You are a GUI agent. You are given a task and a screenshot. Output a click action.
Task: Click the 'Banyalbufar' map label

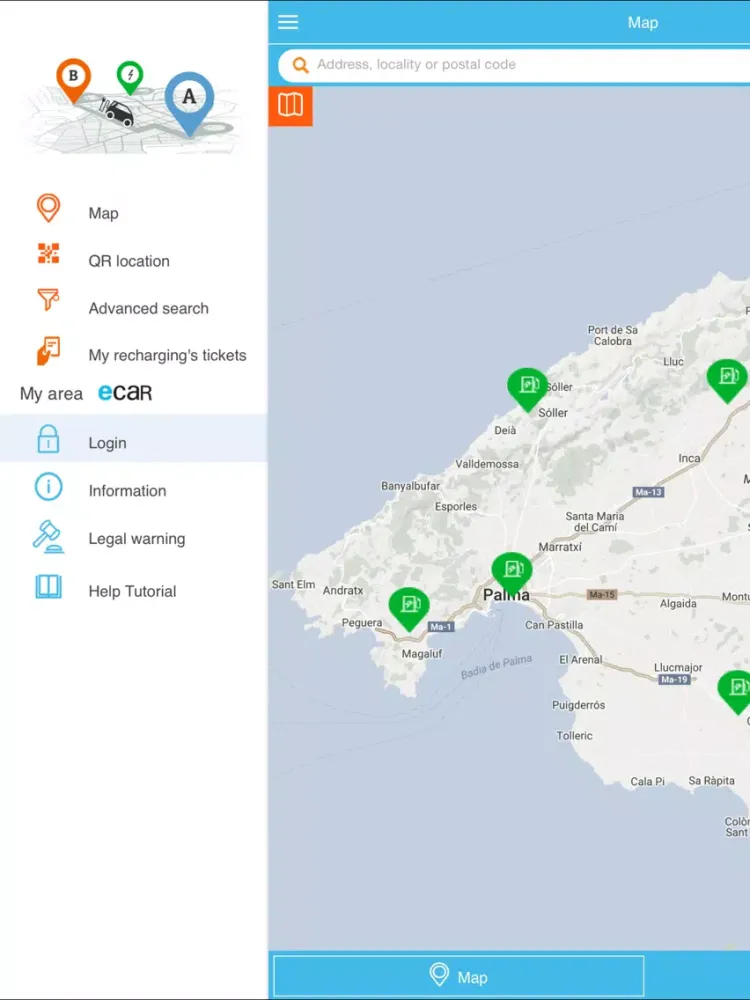coord(410,486)
